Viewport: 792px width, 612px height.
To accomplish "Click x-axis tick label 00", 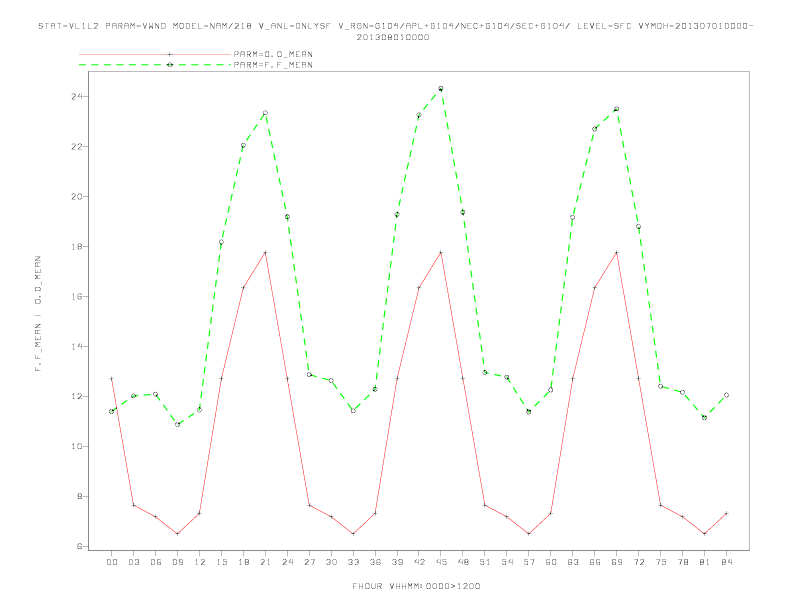I will coord(112,562).
